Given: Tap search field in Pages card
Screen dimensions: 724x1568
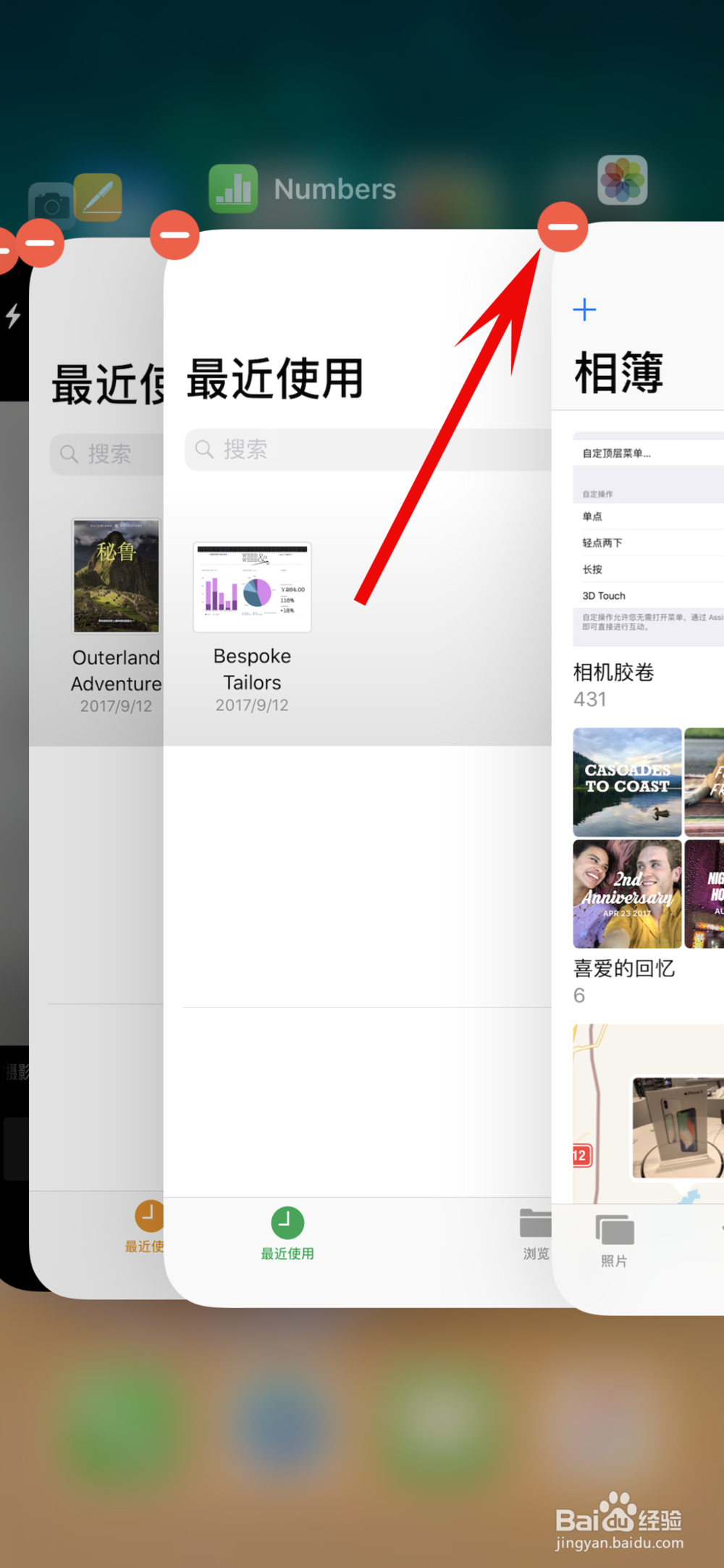Looking at the screenshot, I should click(107, 454).
